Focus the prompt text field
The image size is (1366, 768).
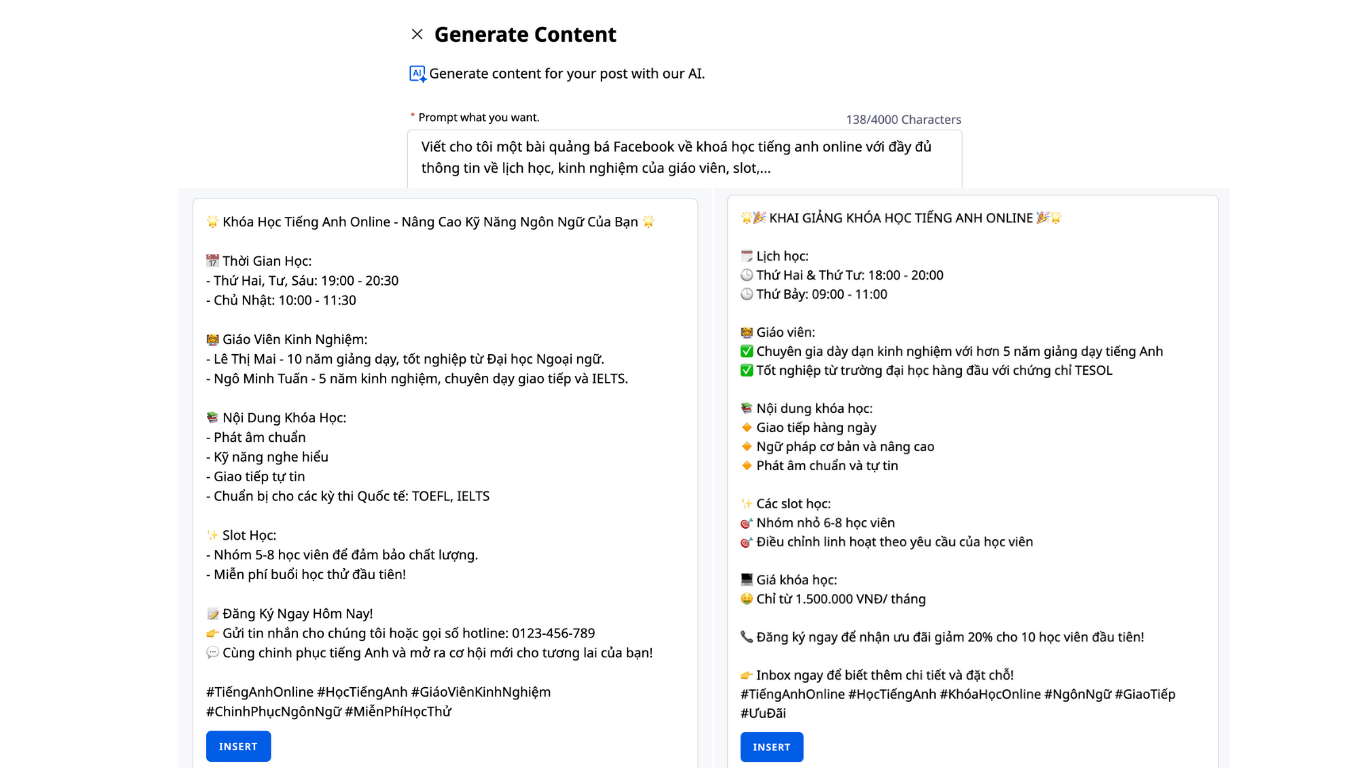684,158
